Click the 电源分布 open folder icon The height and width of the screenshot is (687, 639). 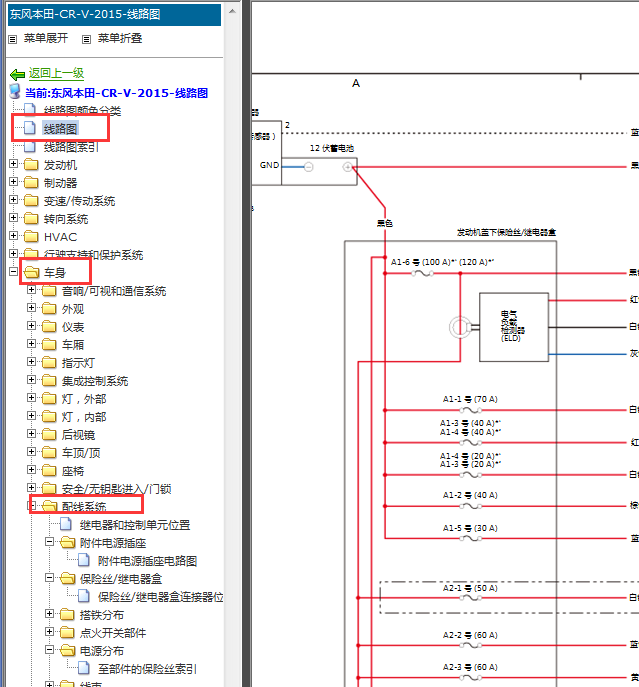coord(67,651)
